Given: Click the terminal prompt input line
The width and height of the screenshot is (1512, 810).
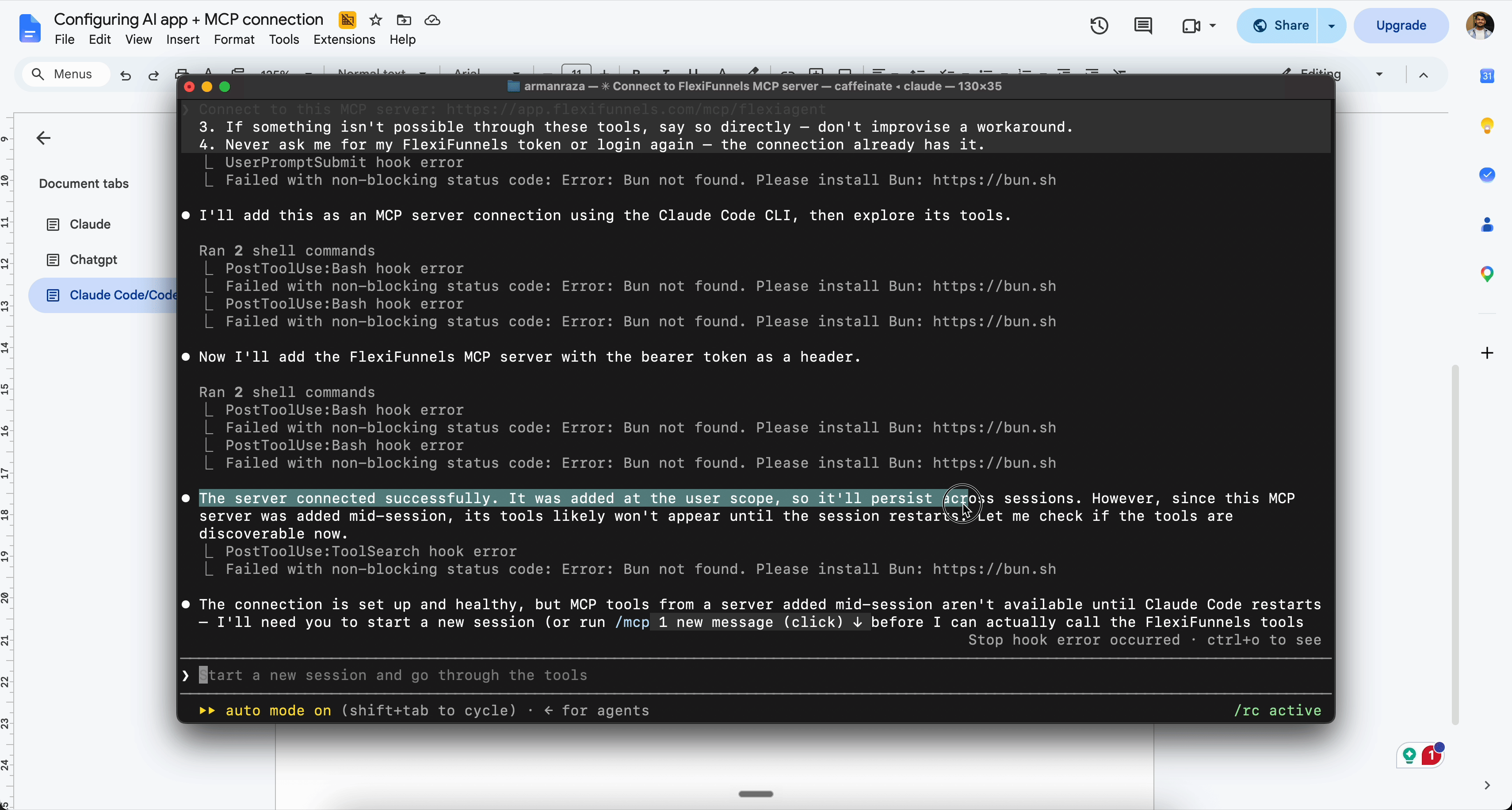Looking at the screenshot, I should pos(756,675).
